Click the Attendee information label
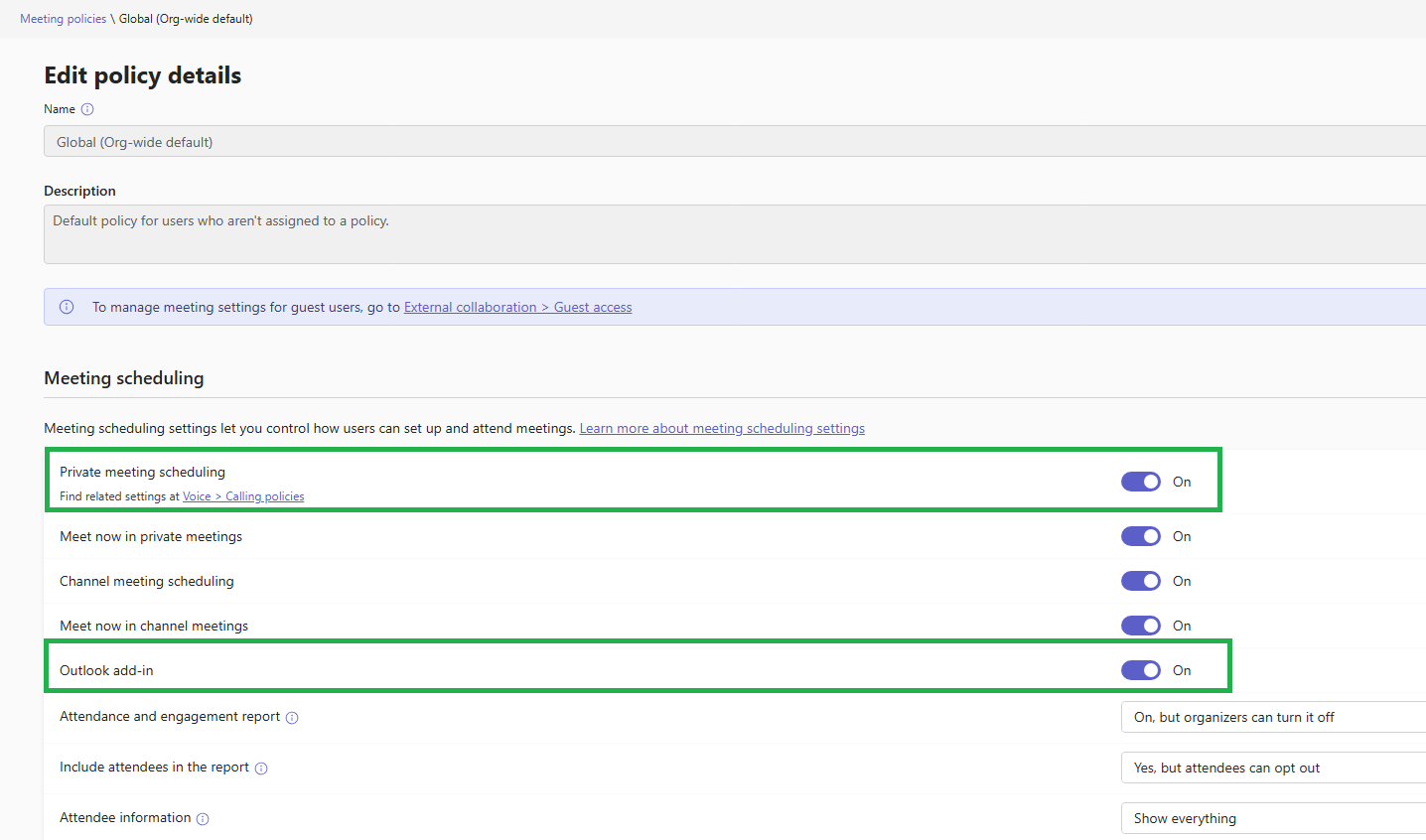The width and height of the screenshot is (1426, 840). point(125,817)
